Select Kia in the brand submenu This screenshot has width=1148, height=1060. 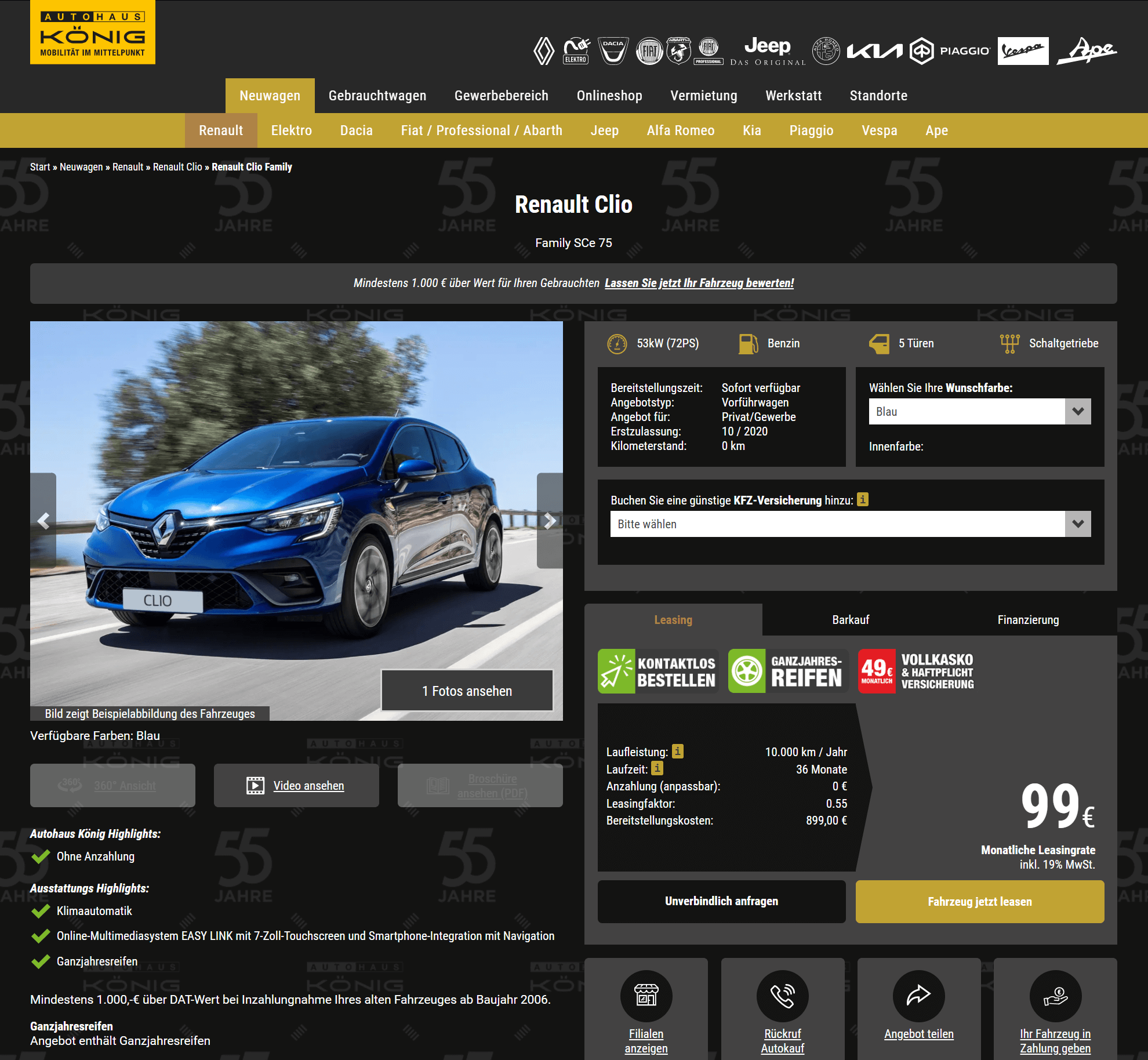[x=752, y=130]
